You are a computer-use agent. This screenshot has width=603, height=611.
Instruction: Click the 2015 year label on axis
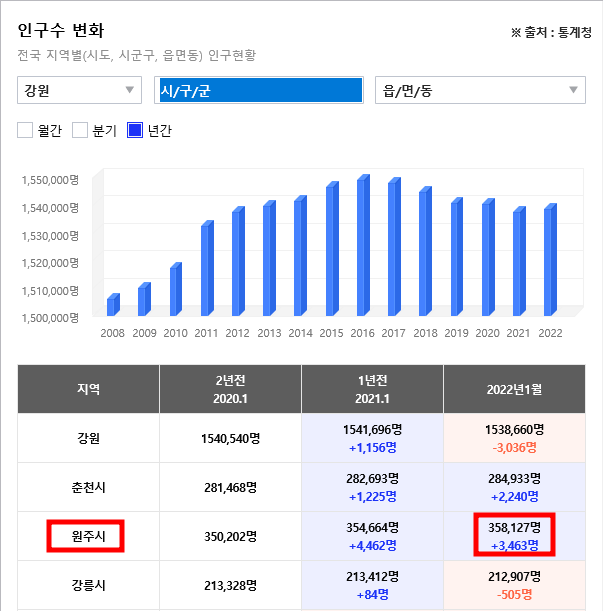coord(331,333)
